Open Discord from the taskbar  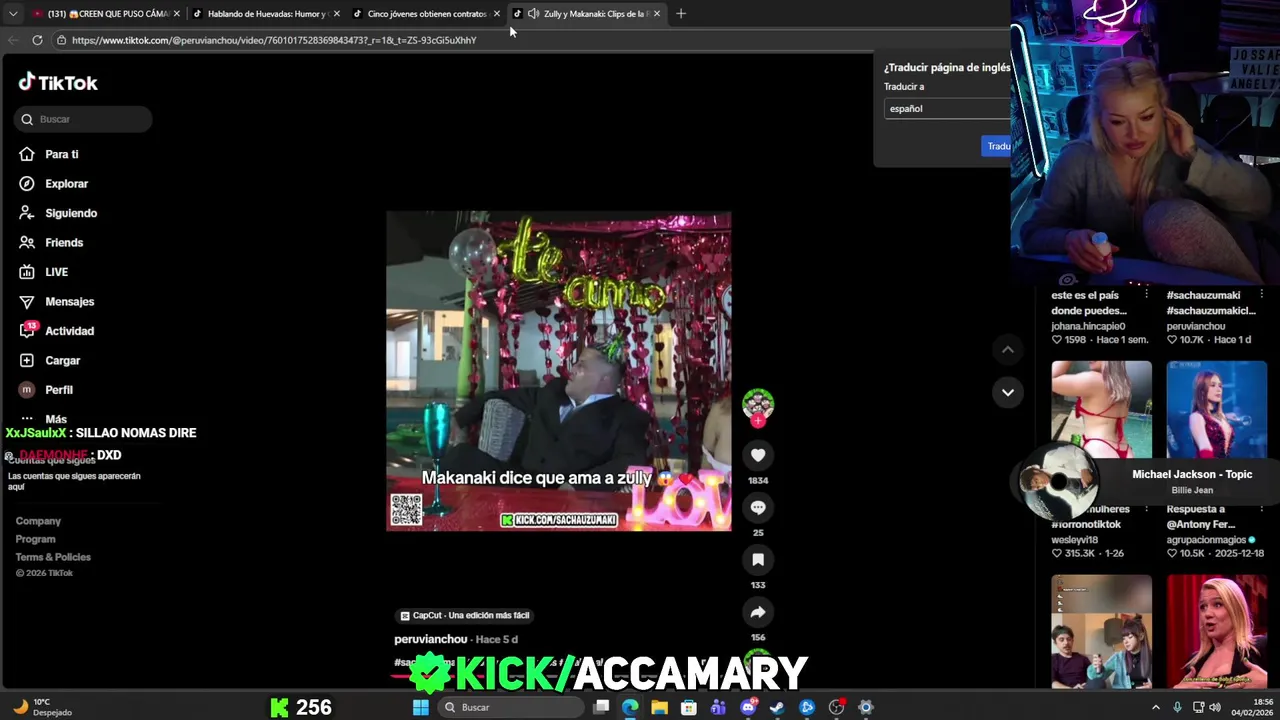748,707
